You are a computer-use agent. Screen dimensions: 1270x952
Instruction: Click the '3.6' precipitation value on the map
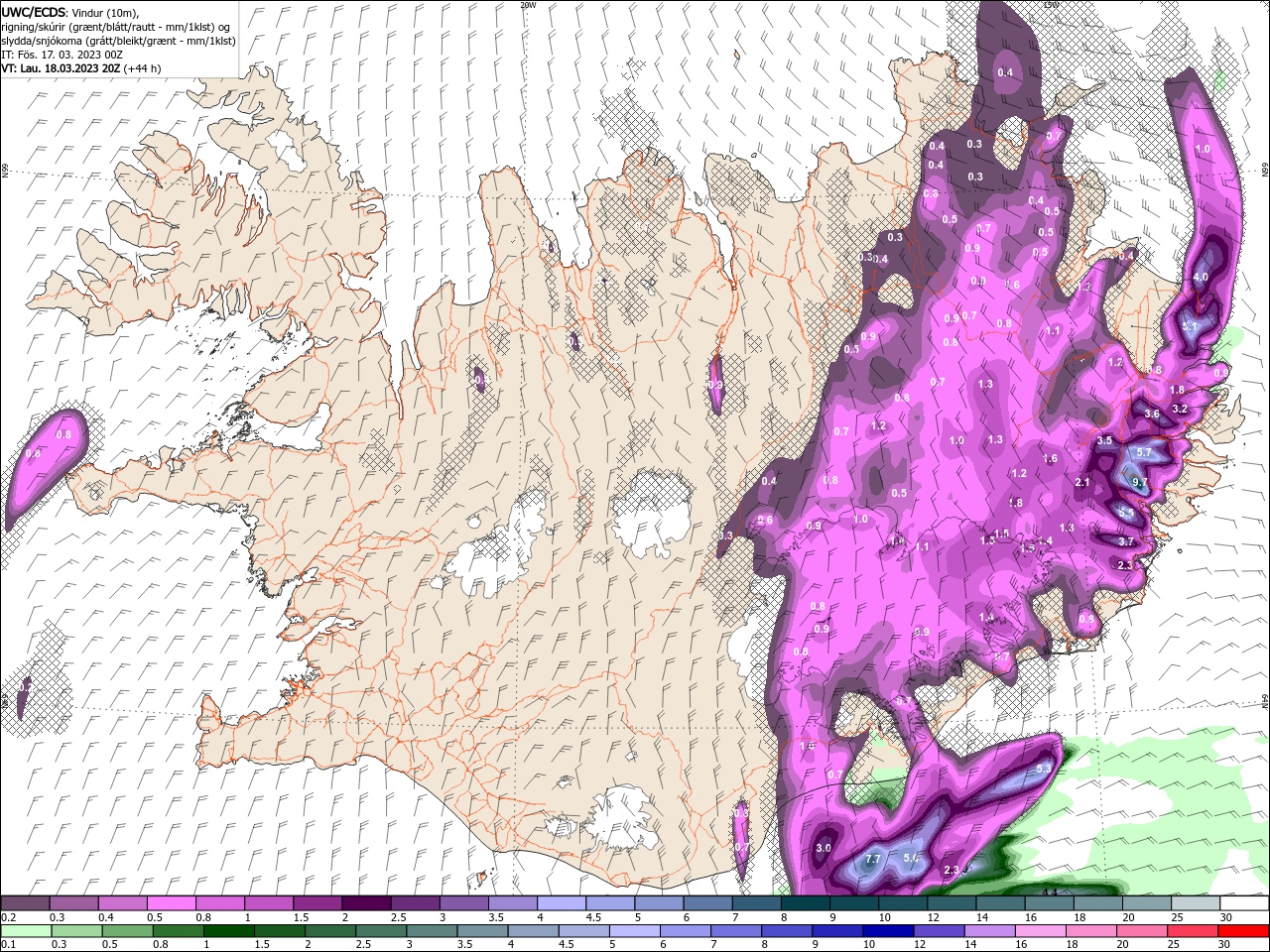[x=1152, y=415]
